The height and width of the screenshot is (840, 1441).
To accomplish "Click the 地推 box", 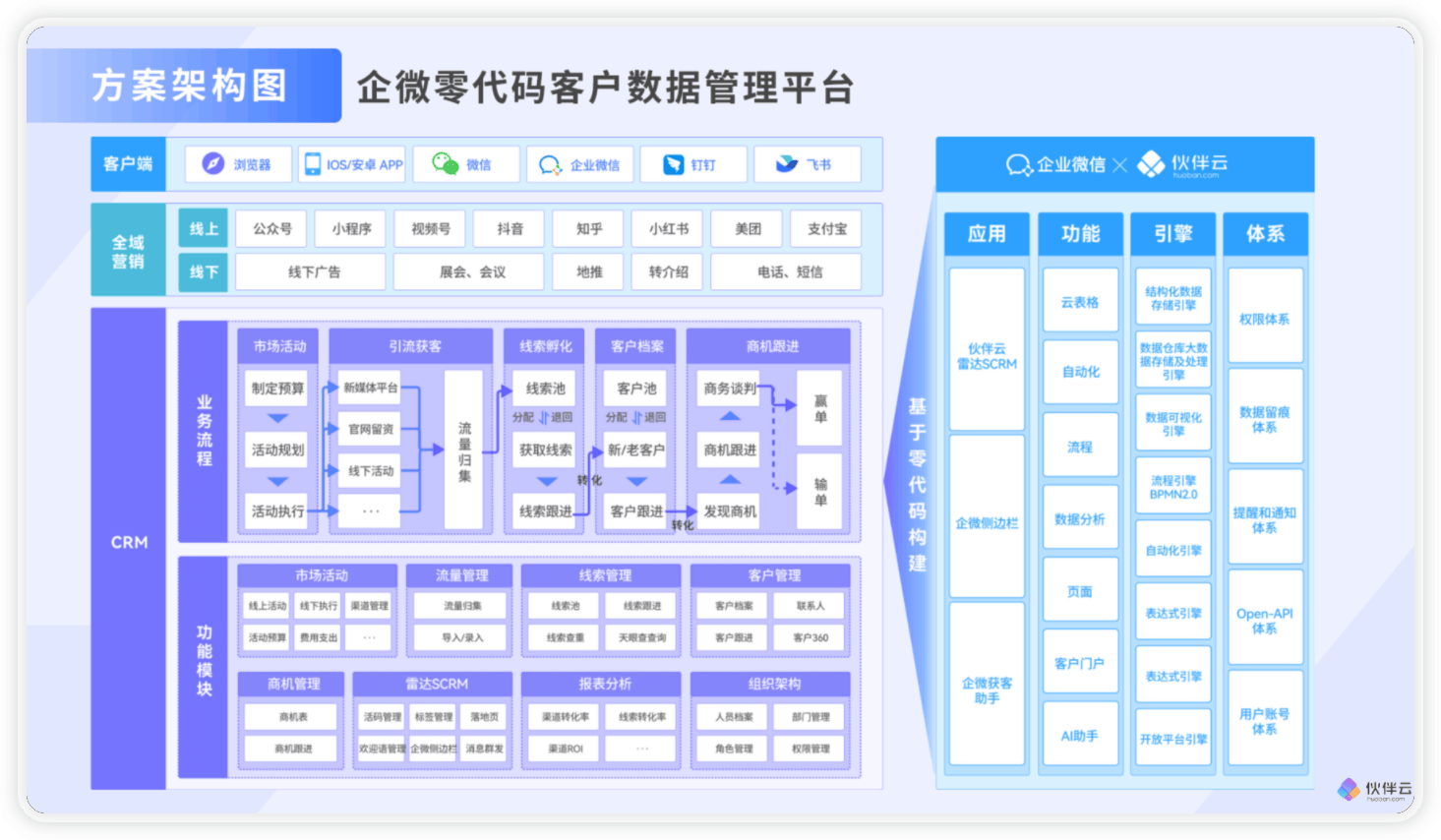I will [588, 271].
